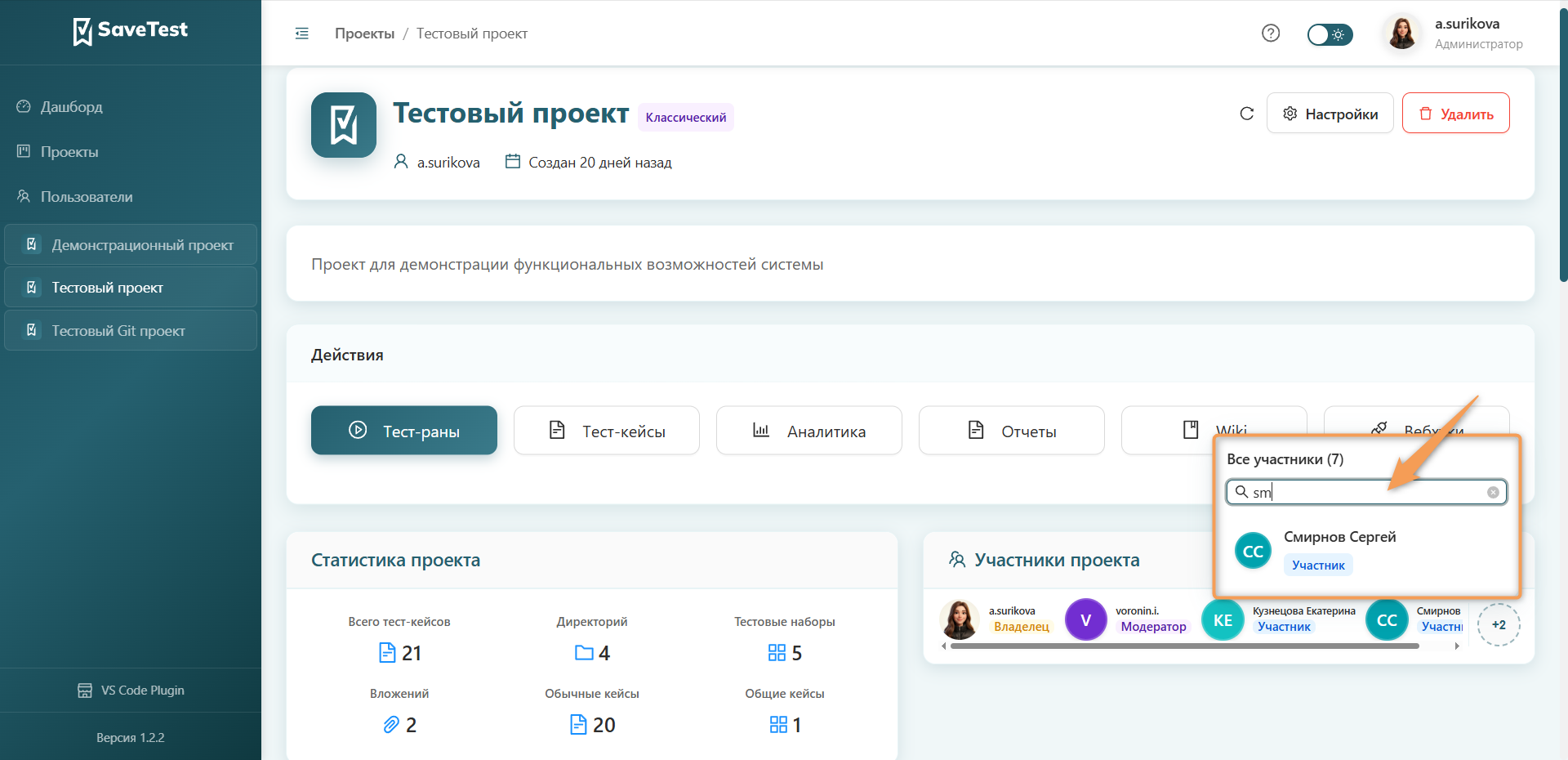Screen dimensions: 1568x760
Task: Click the page vertical scrollbar
Action: tap(1563, 147)
